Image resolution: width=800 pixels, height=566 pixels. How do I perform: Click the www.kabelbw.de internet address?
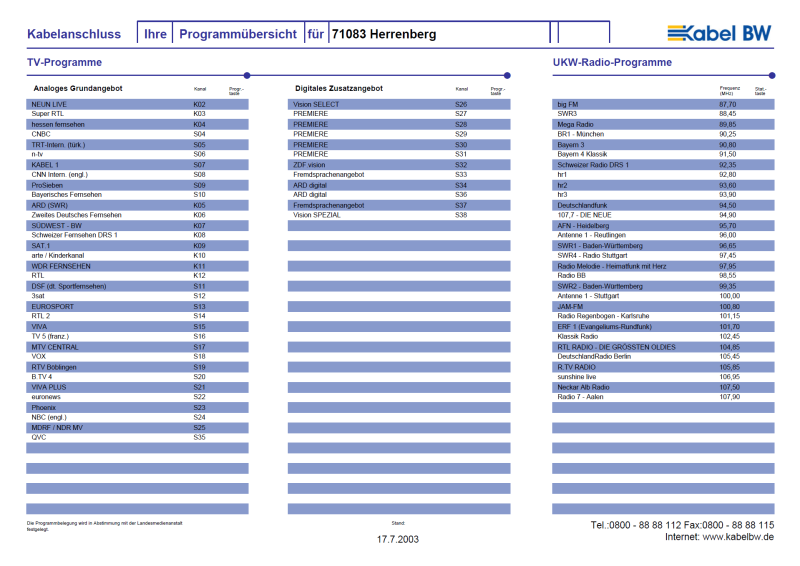point(738,537)
